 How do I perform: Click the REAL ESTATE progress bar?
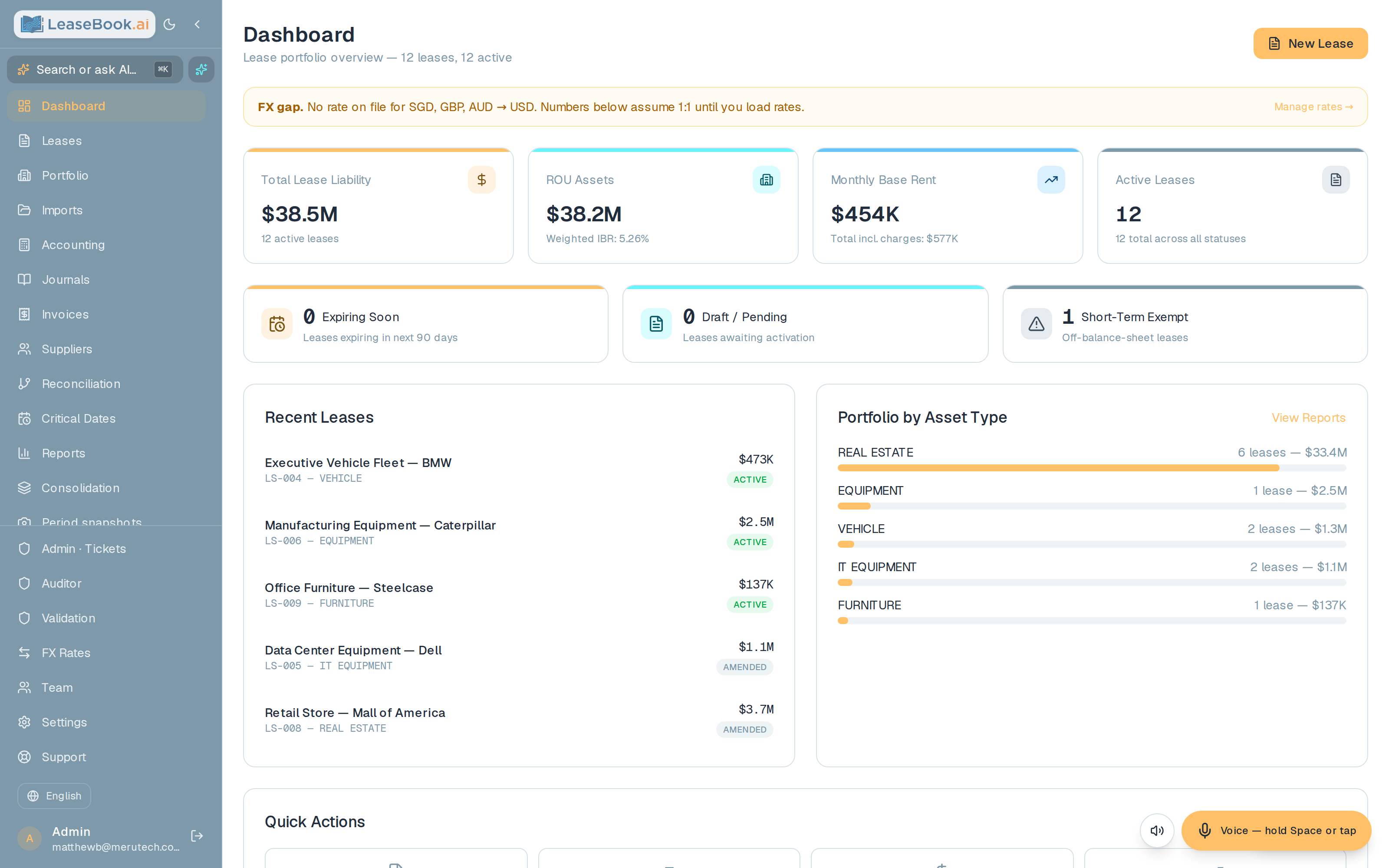click(x=1092, y=468)
